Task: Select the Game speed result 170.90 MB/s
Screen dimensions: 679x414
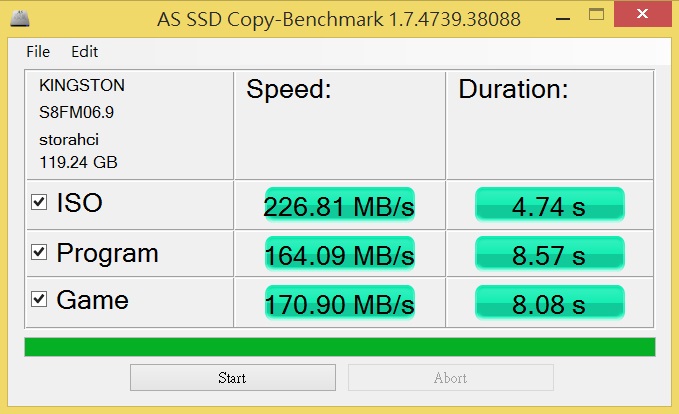Action: point(340,303)
